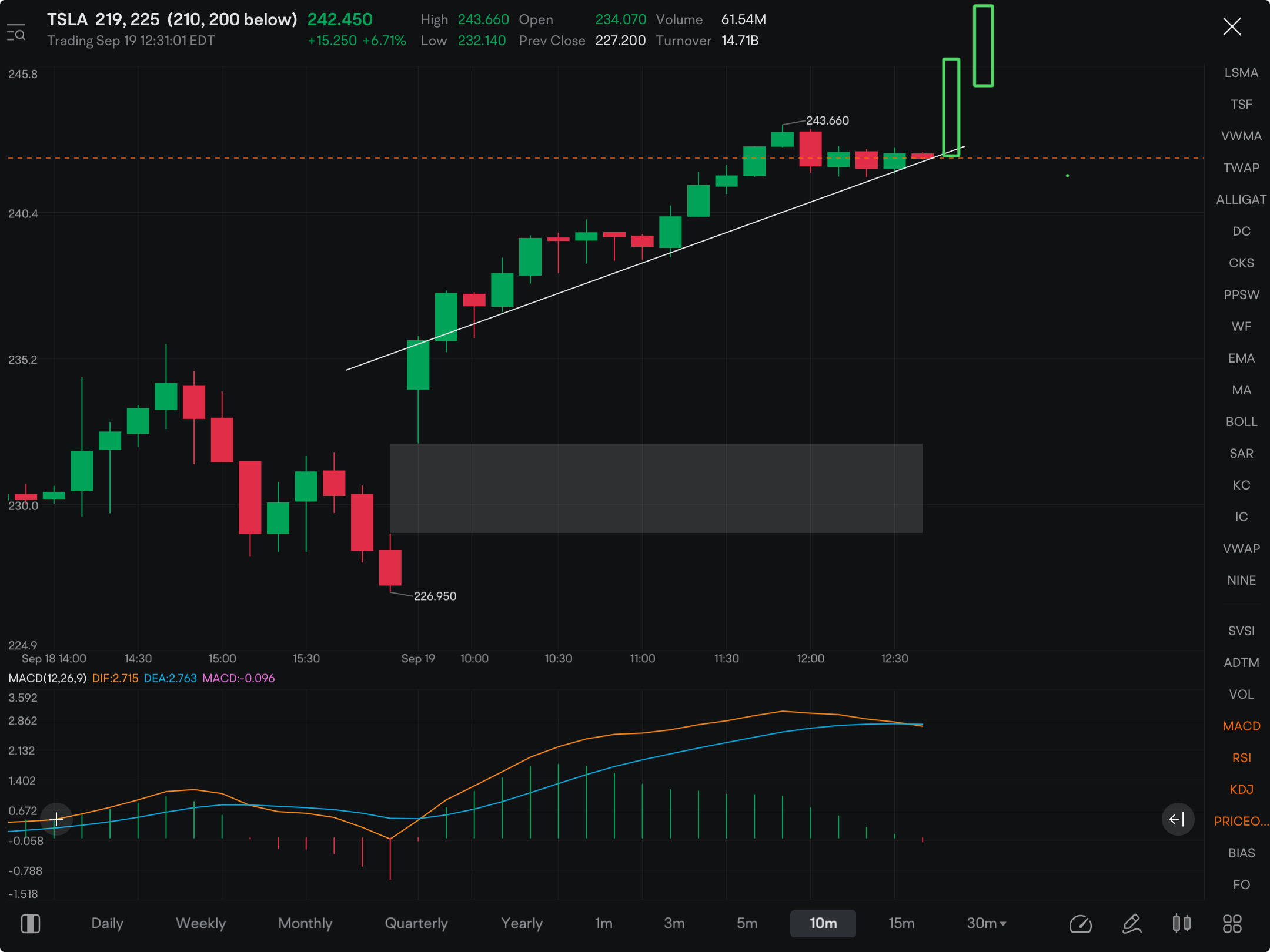1270x952 pixels.
Task: Open the speed gauge quick-trade icon
Action: pos(1080,924)
